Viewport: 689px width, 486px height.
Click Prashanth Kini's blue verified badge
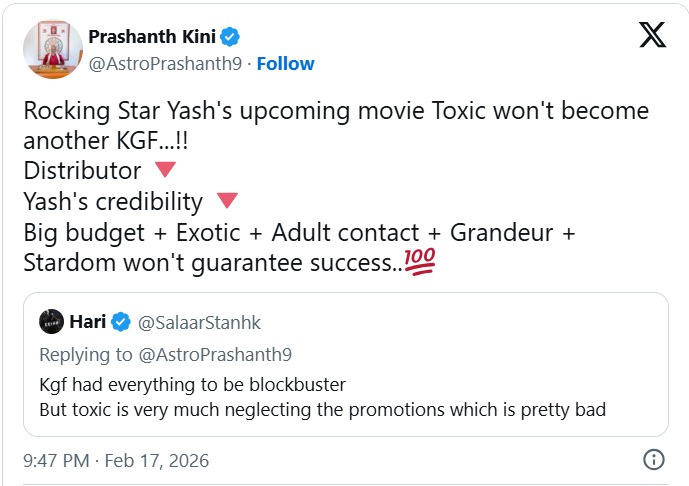point(231,37)
